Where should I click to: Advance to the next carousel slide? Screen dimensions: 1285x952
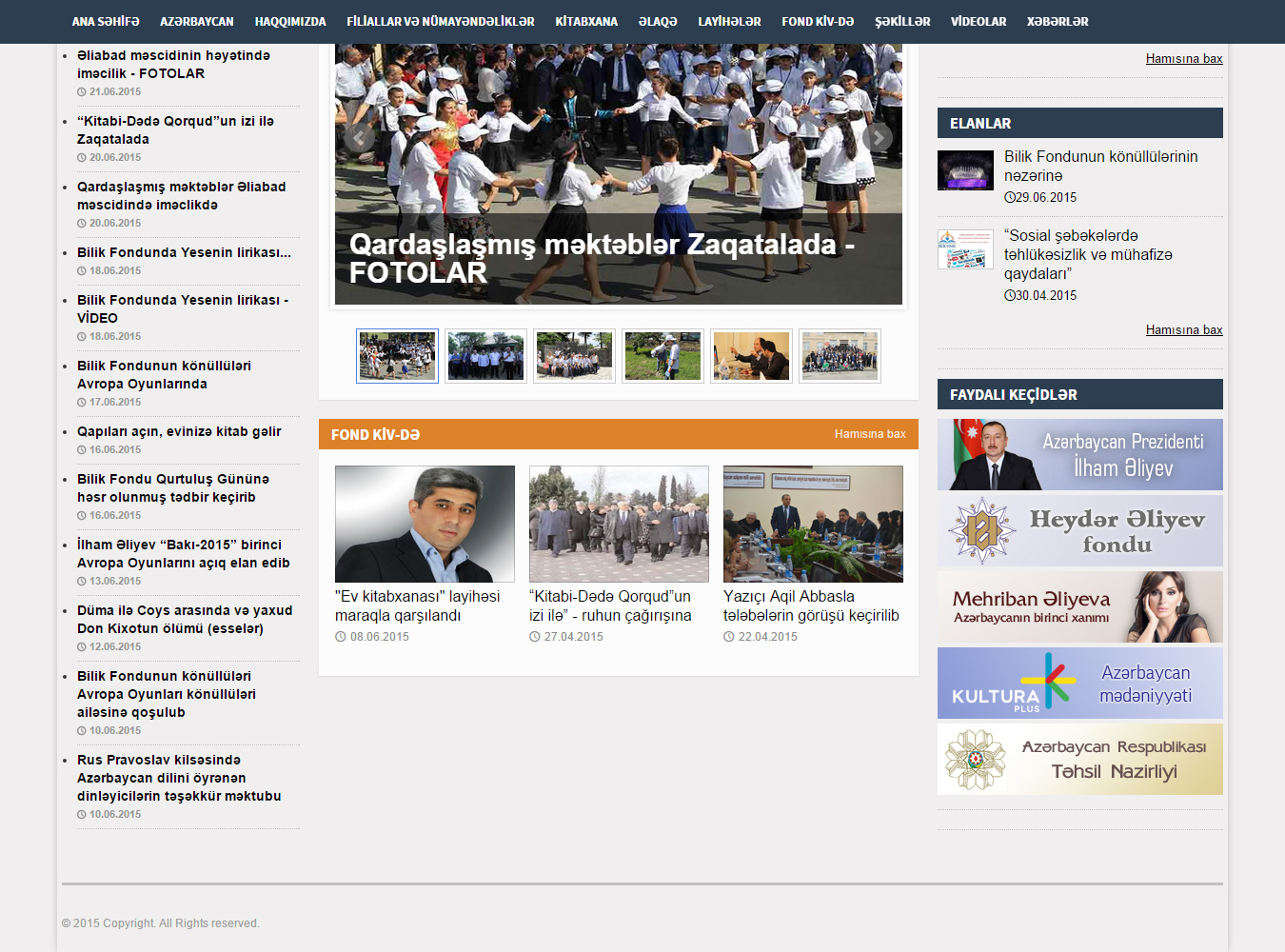pos(878,138)
